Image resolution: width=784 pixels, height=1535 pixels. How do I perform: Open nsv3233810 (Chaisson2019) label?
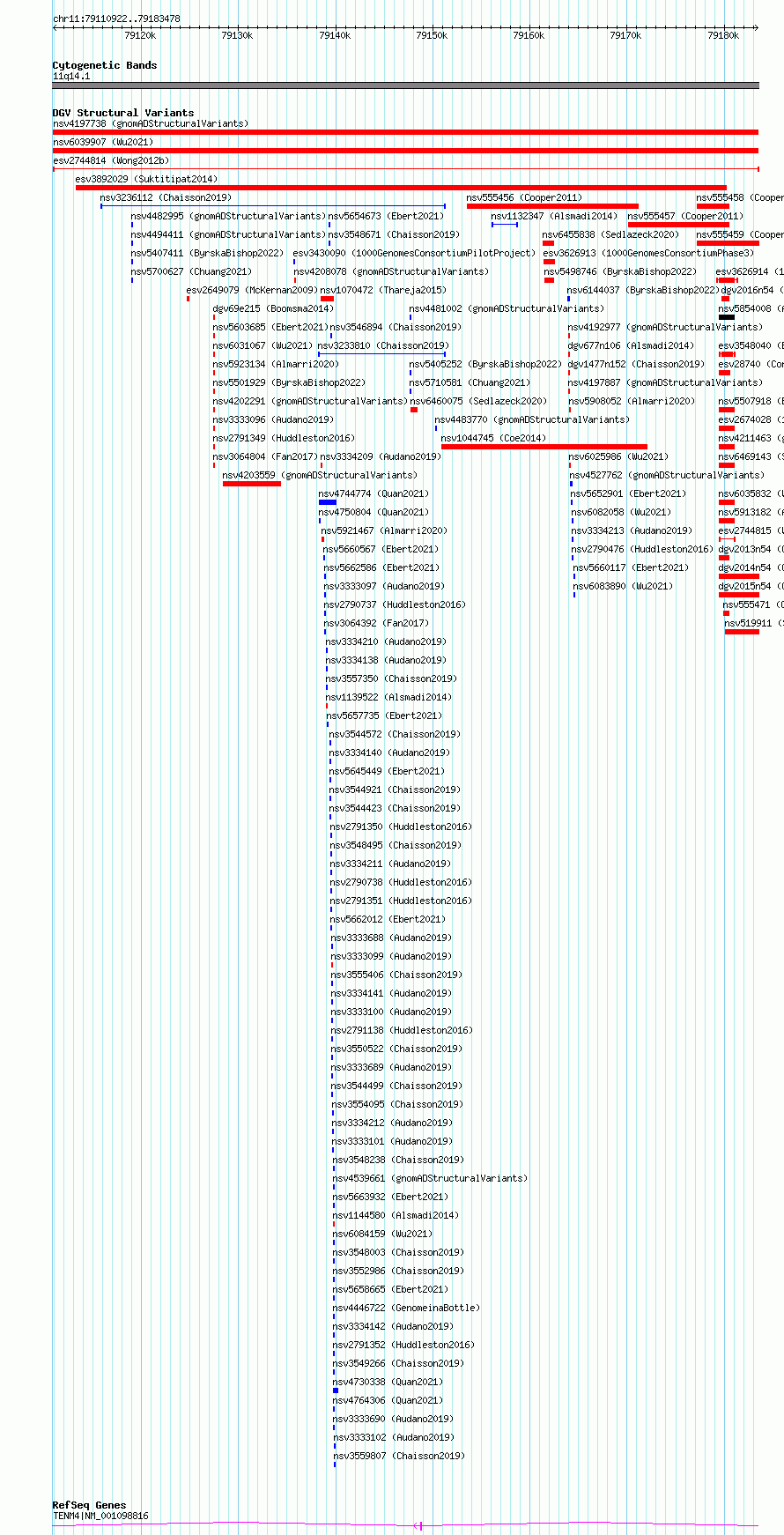[383, 345]
